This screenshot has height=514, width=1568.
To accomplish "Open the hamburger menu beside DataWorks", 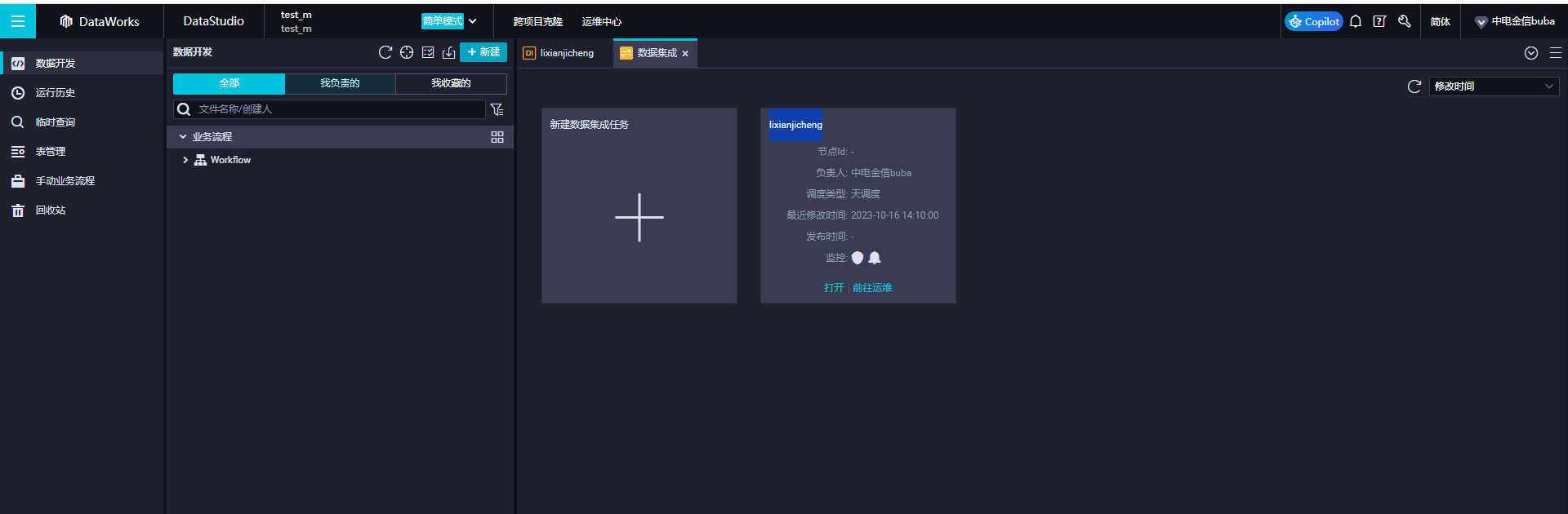I will 17,21.
